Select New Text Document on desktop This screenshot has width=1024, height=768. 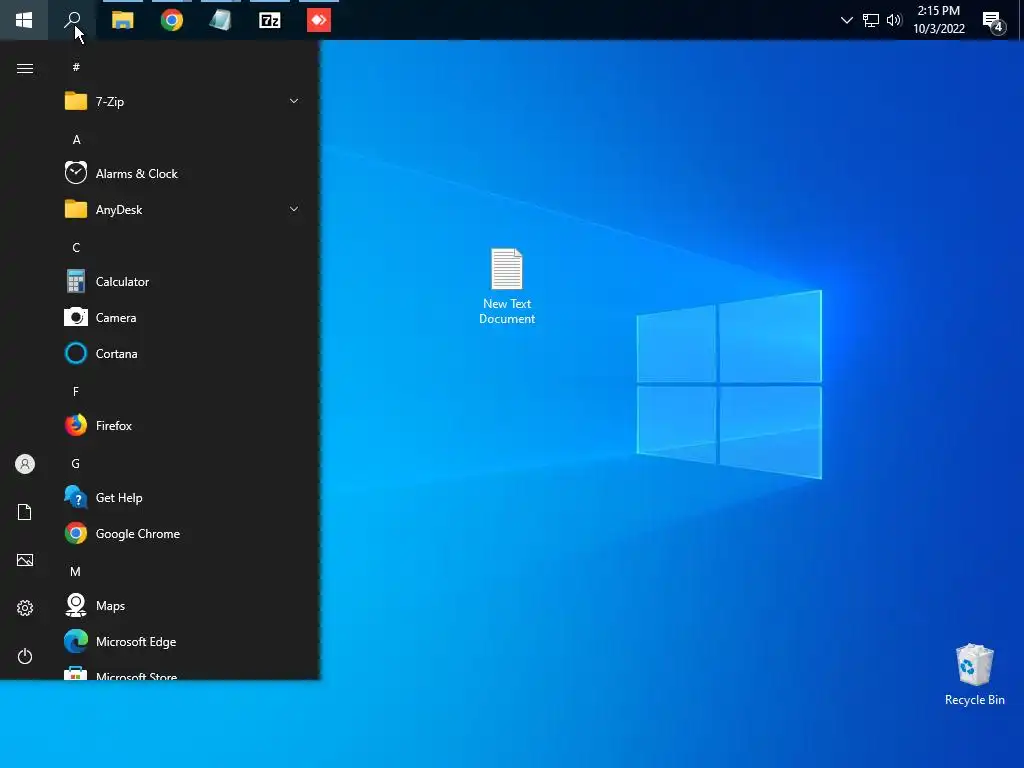click(x=507, y=286)
